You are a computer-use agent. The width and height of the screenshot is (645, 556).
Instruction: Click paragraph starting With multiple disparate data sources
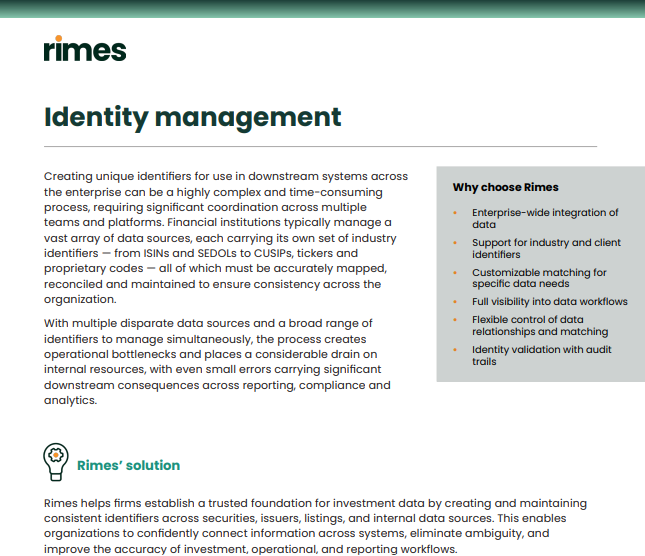217,361
